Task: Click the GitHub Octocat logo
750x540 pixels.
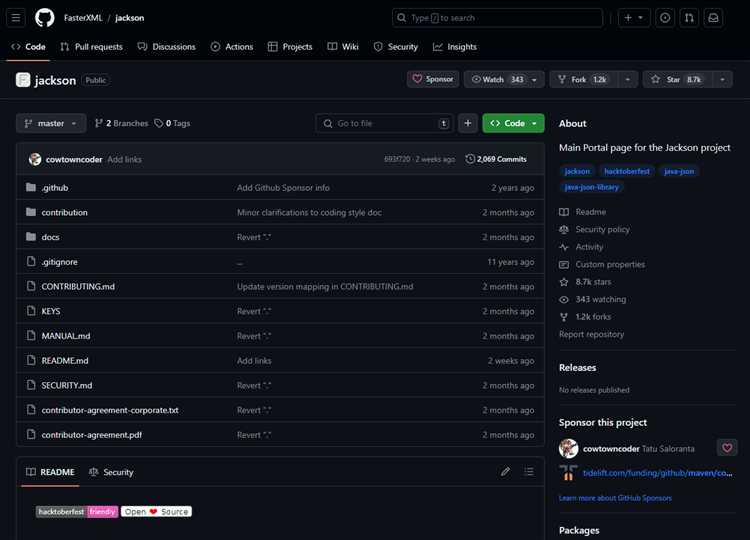Action: click(x=44, y=18)
